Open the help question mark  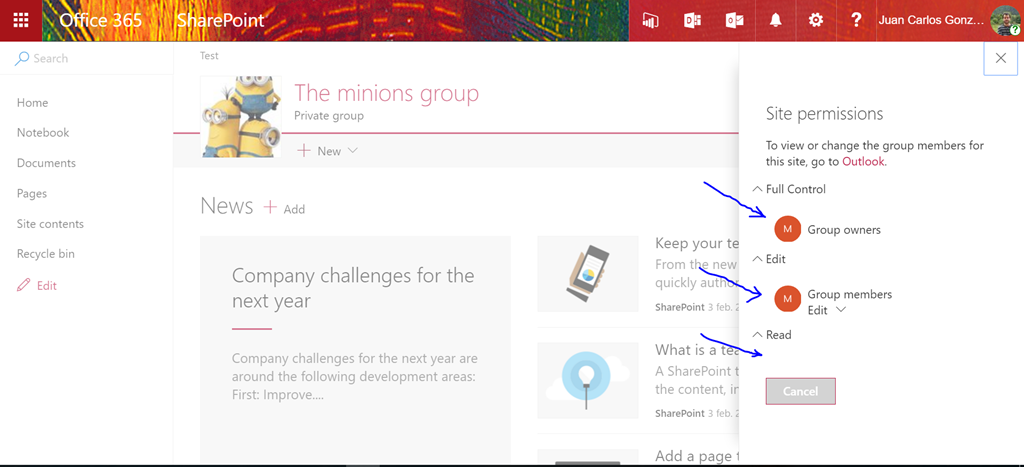[x=856, y=20]
